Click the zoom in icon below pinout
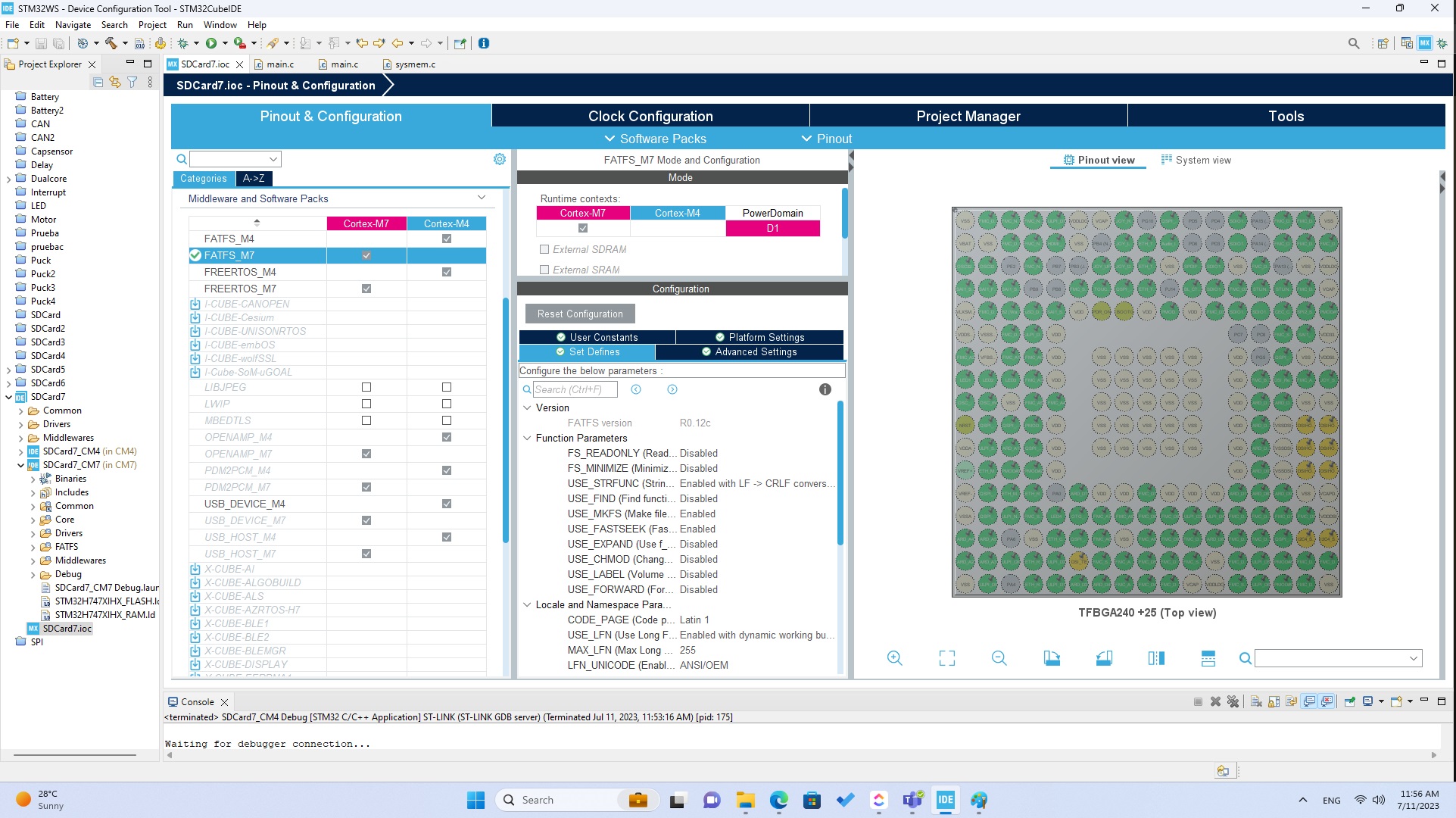Screen dimensions: 1456x818 pyautogui.click(x=894, y=658)
